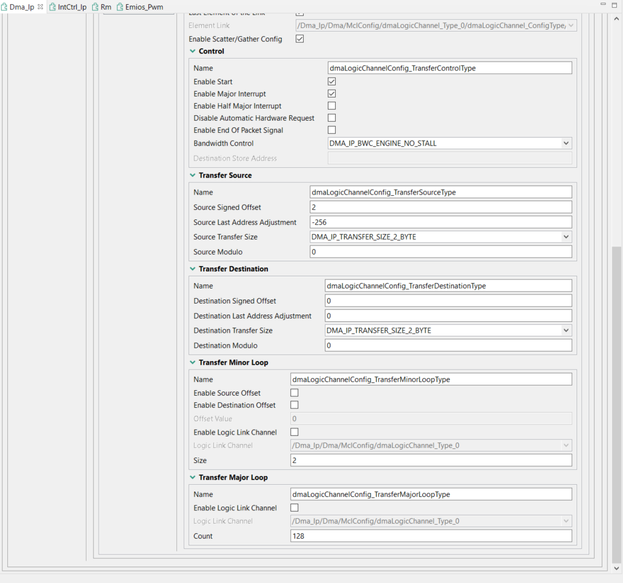Click the Source Signed Offset field
The height and width of the screenshot is (583, 623).
441,207
